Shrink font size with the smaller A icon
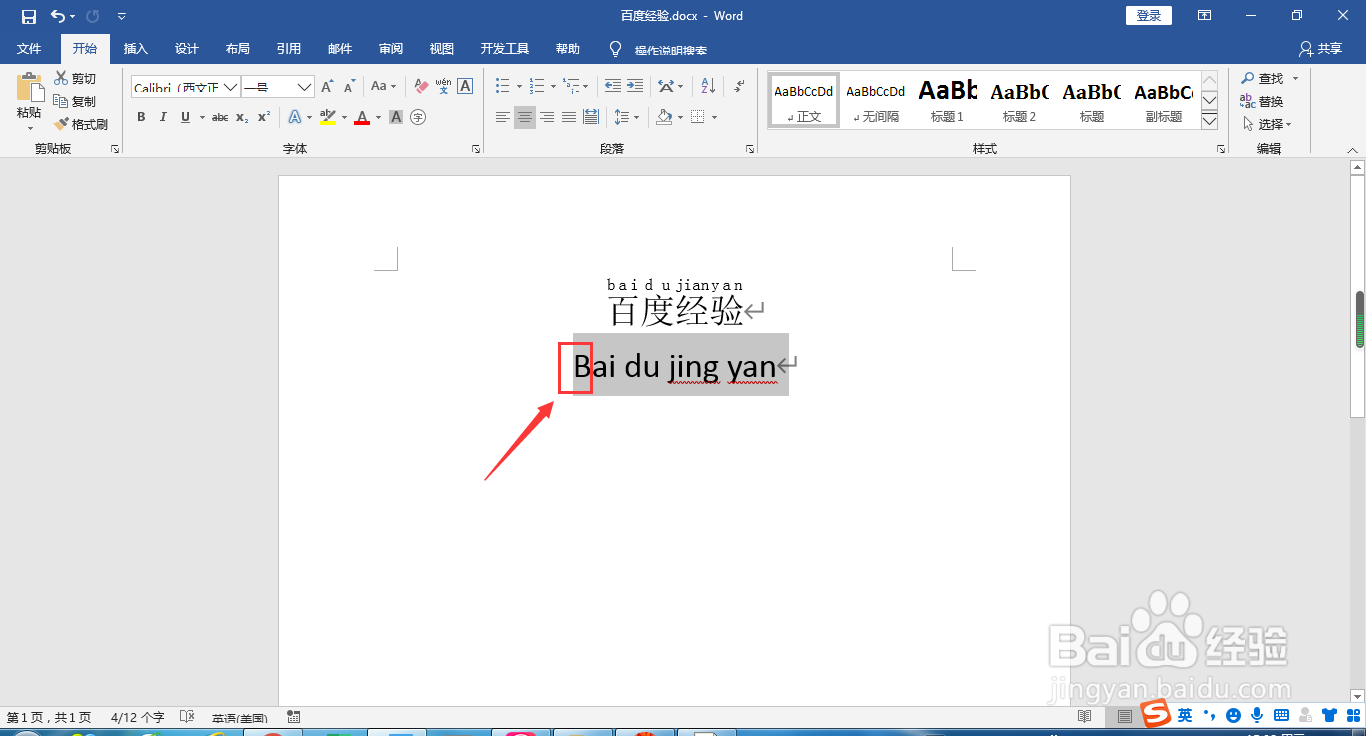 [x=349, y=87]
